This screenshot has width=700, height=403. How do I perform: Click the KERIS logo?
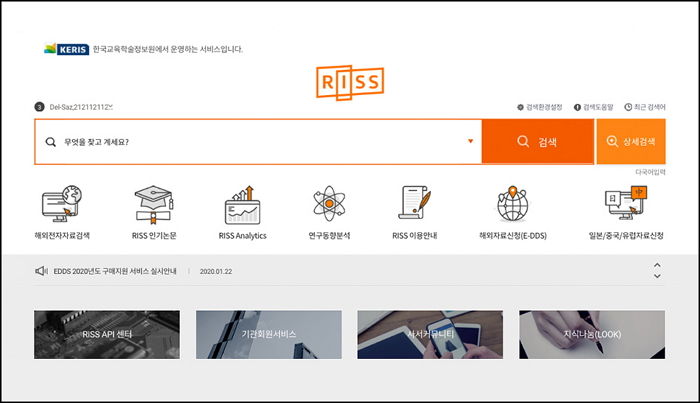66,49
